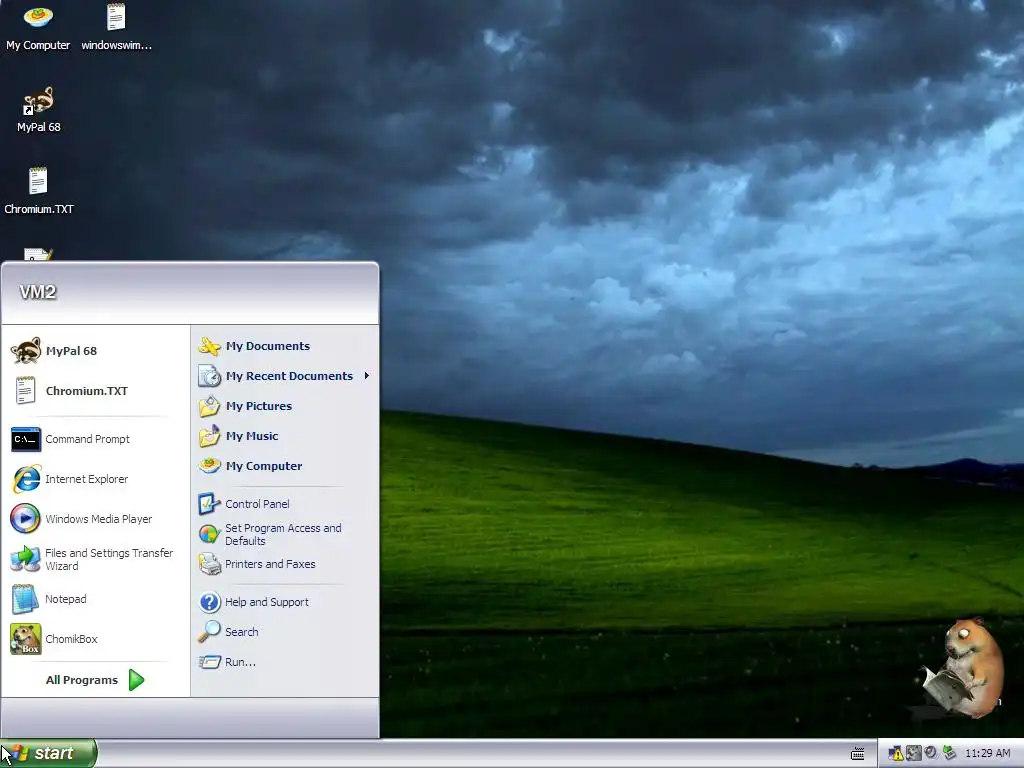Image resolution: width=1024 pixels, height=768 pixels.
Task: Open Search magnifier entry
Action: (x=285, y=632)
